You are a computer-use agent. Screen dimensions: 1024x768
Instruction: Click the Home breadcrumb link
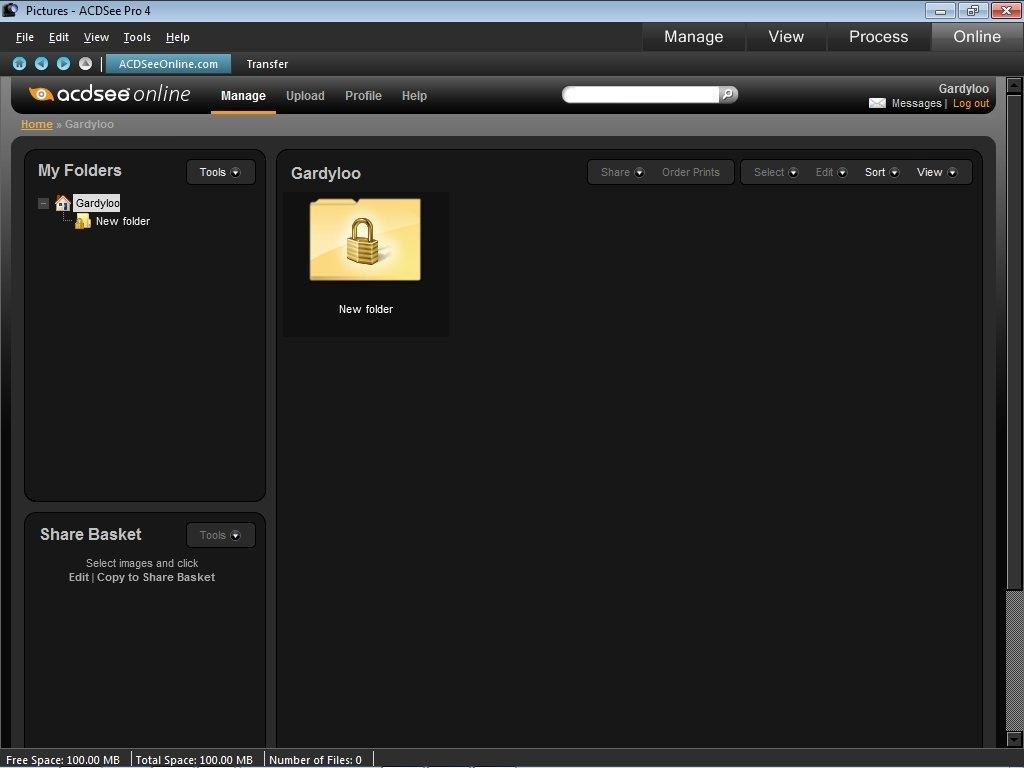(37, 124)
